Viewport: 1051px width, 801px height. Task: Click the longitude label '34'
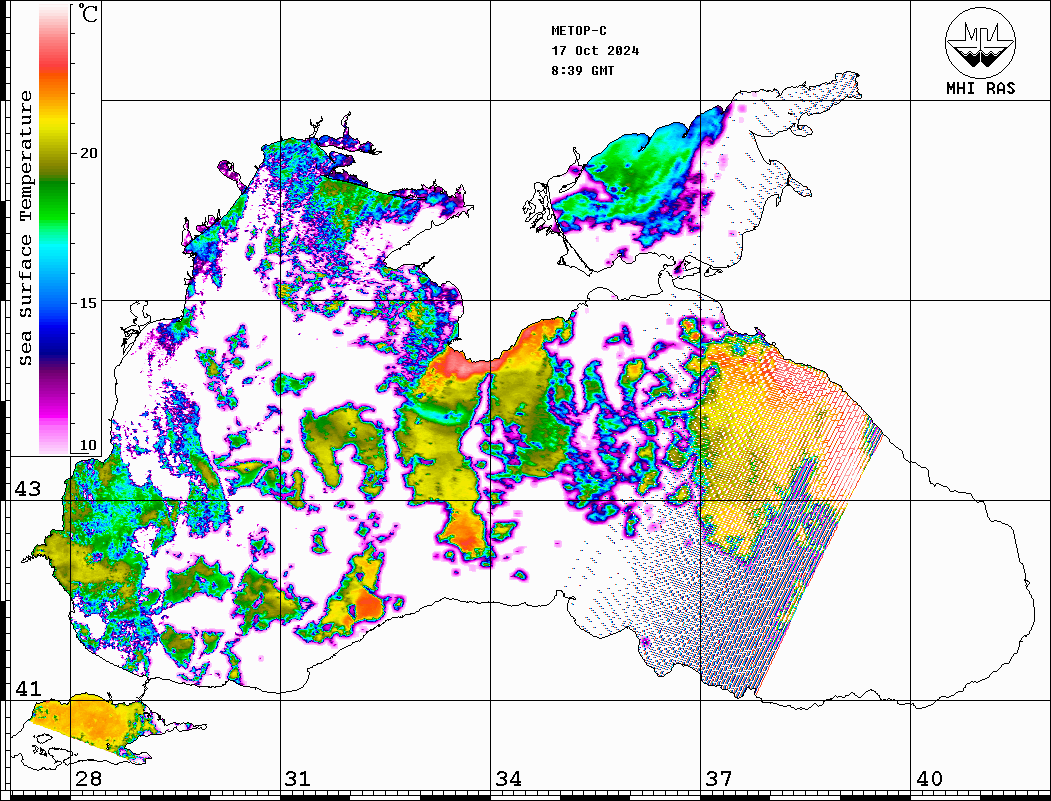(509, 779)
